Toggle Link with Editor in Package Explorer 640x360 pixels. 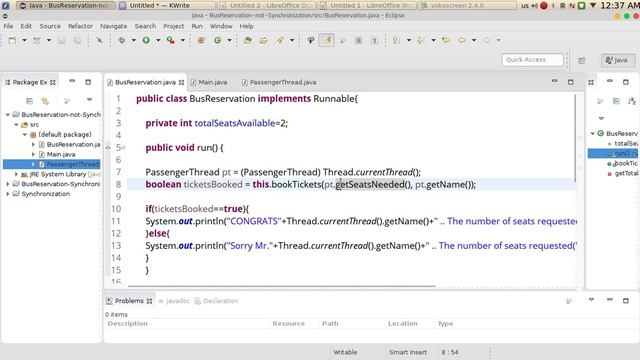pyautogui.click(x=45, y=100)
